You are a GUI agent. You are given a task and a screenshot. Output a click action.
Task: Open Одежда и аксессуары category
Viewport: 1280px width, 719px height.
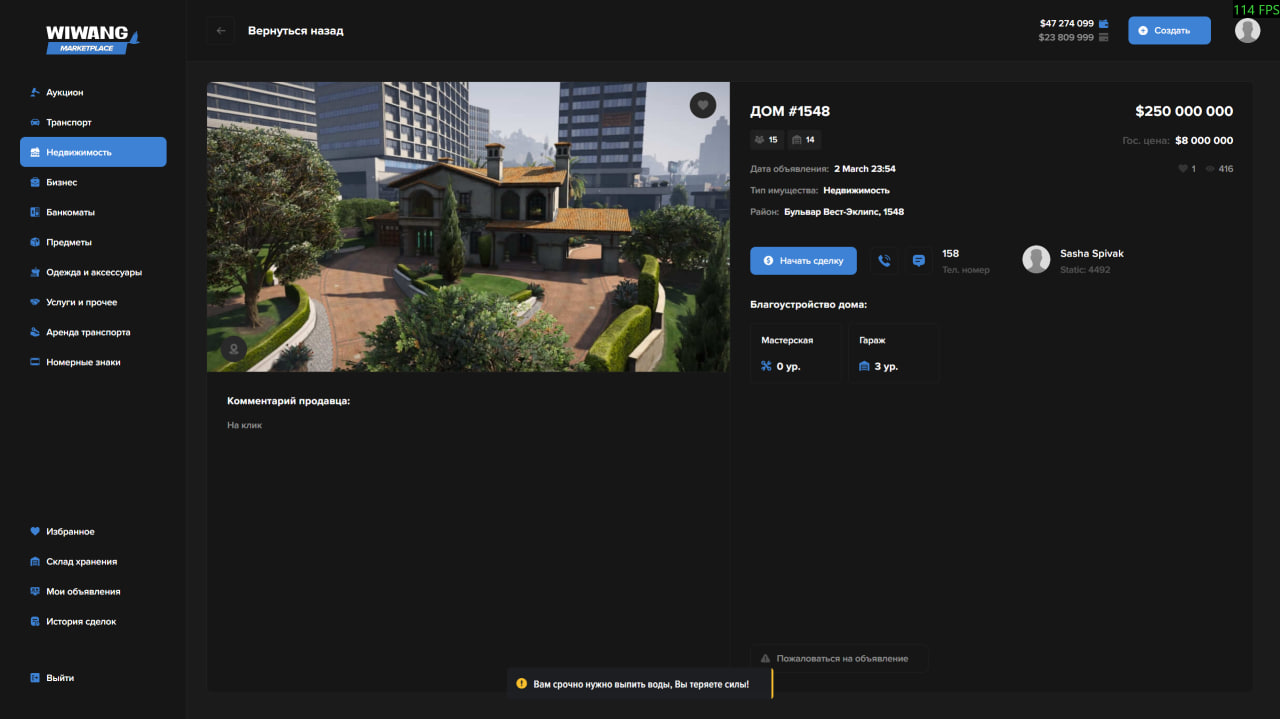(x=94, y=272)
